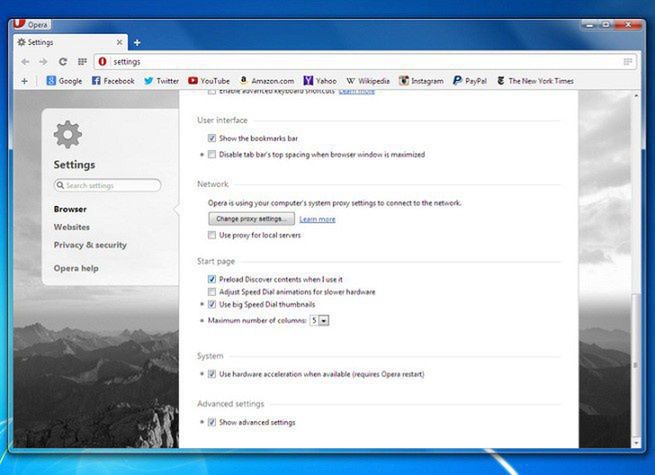Open the Google bookmark
This screenshot has height=475, width=655.
(x=64, y=81)
